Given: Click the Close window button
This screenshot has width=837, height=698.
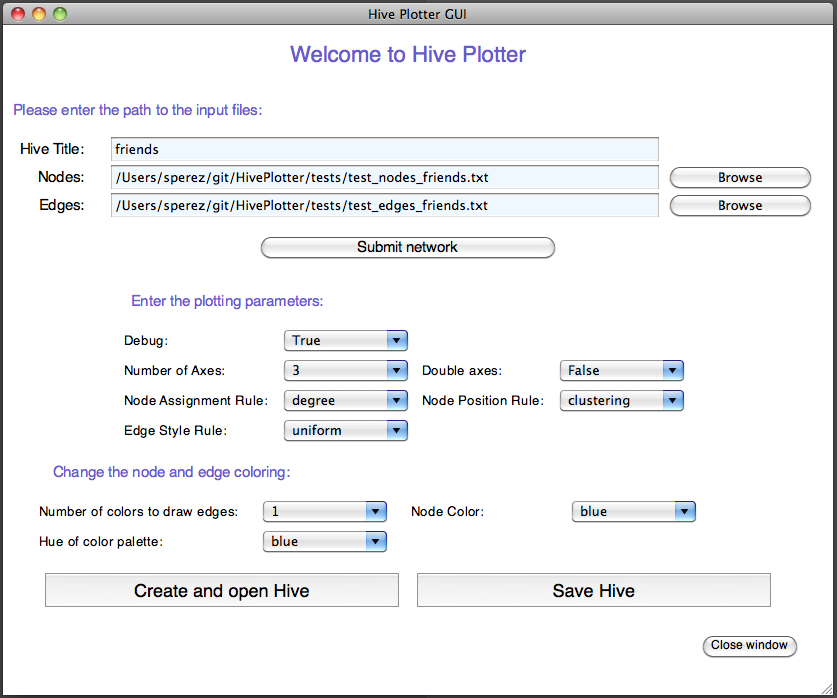Looking at the screenshot, I should (x=749, y=645).
